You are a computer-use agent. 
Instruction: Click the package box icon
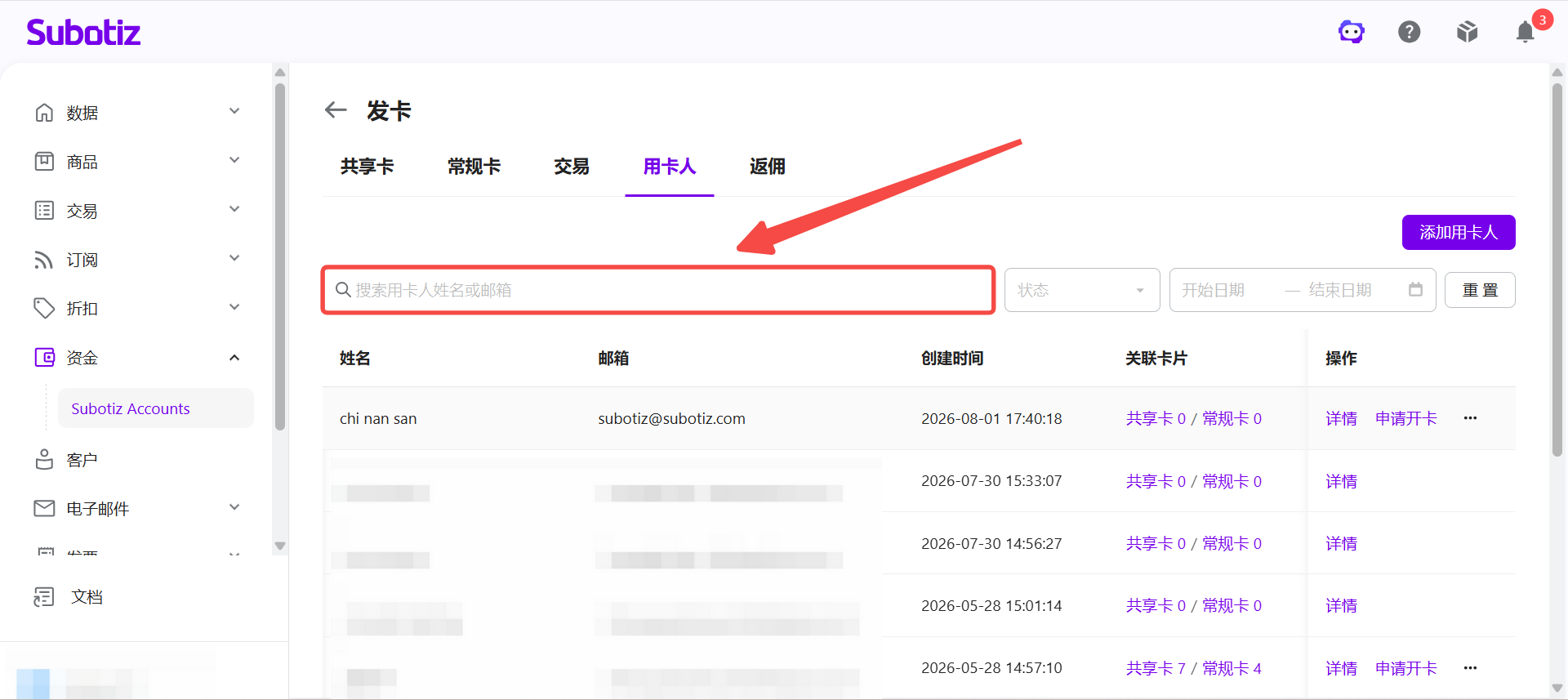tap(1468, 32)
